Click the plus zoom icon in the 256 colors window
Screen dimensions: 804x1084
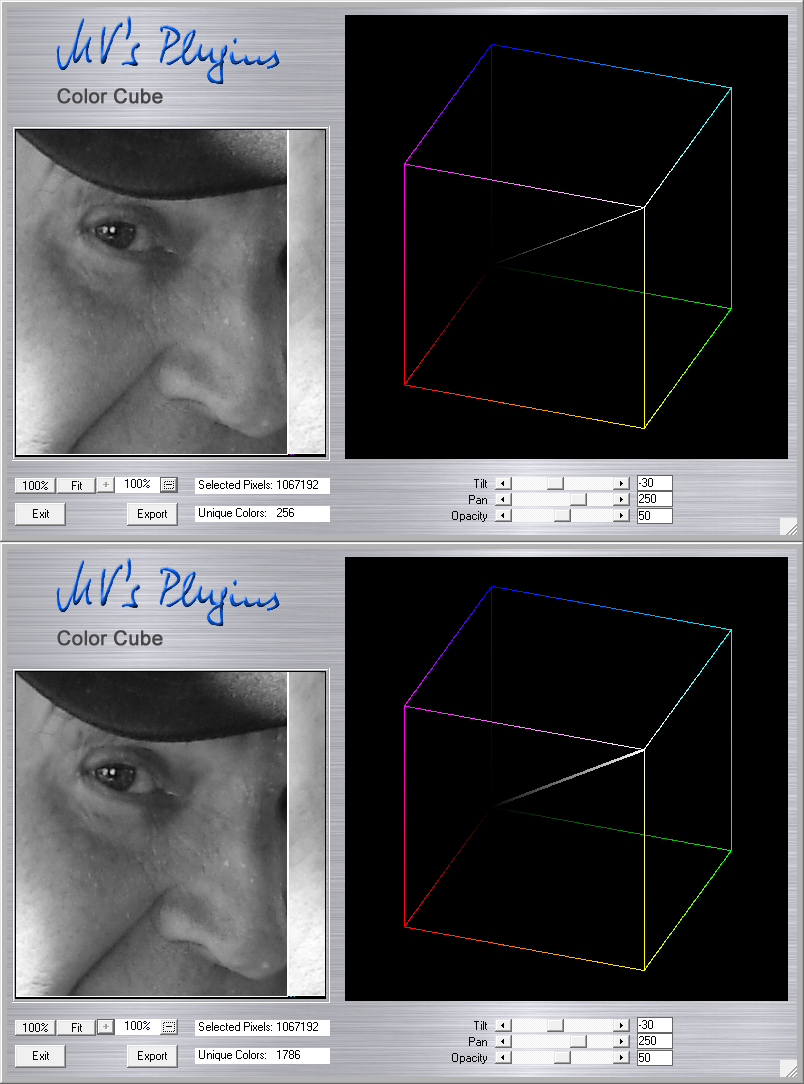tap(105, 485)
